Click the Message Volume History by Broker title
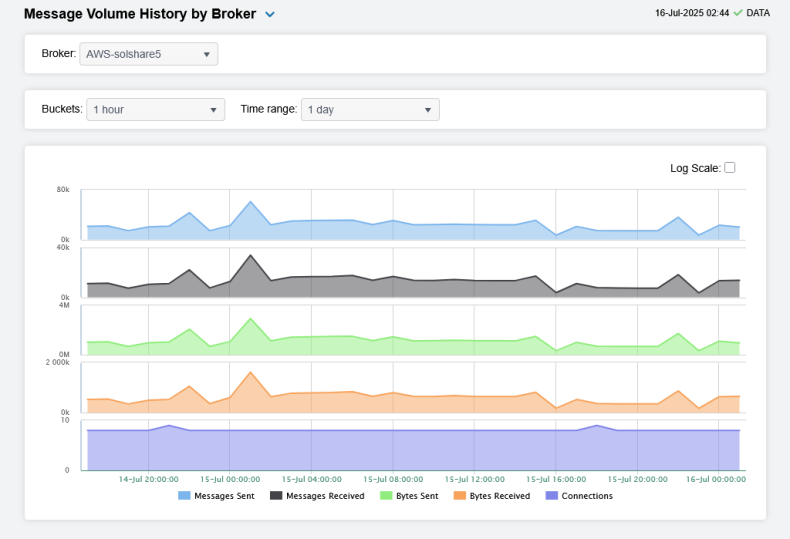 tap(139, 14)
